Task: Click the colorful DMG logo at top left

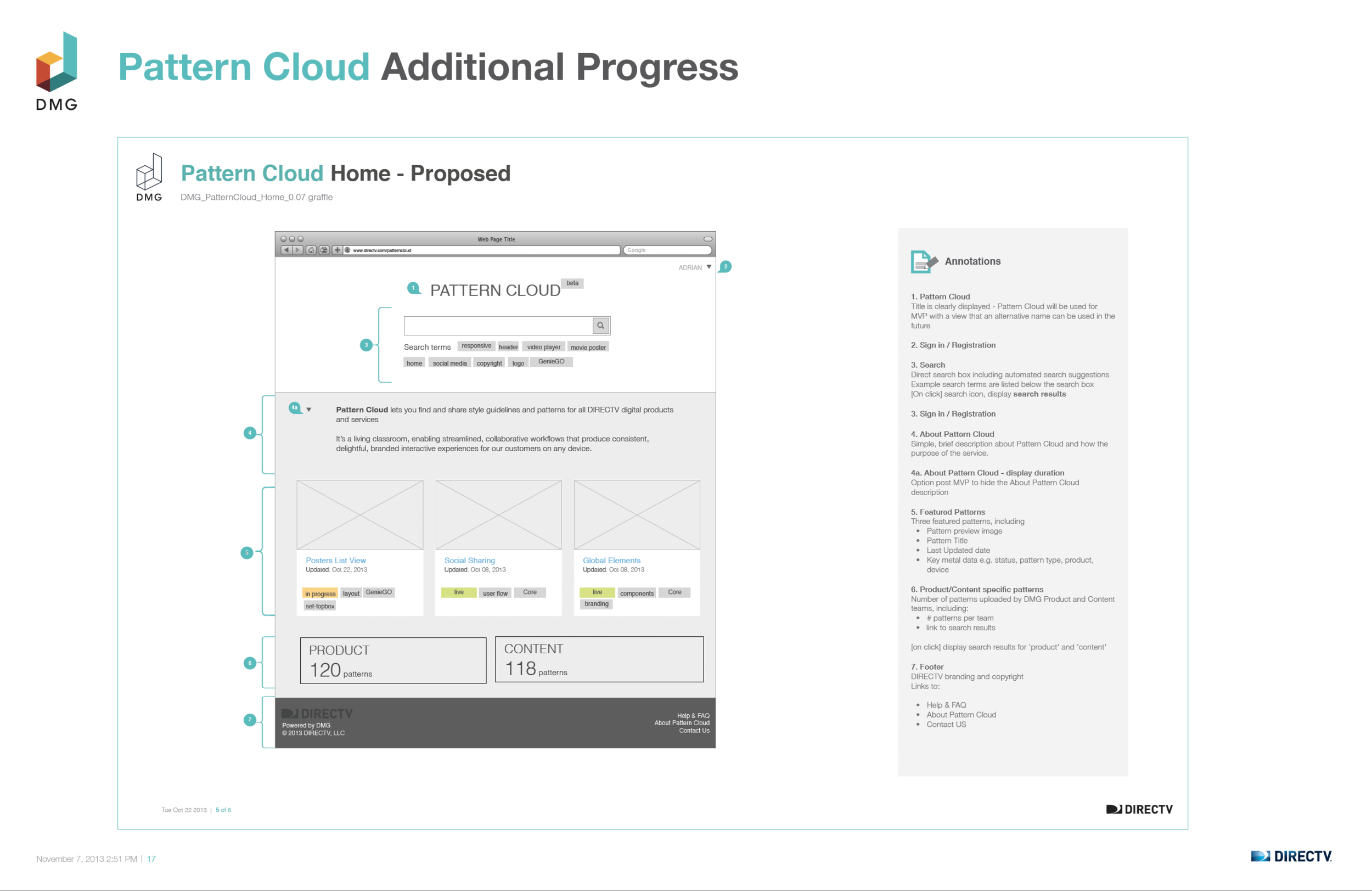Action: pos(57,70)
